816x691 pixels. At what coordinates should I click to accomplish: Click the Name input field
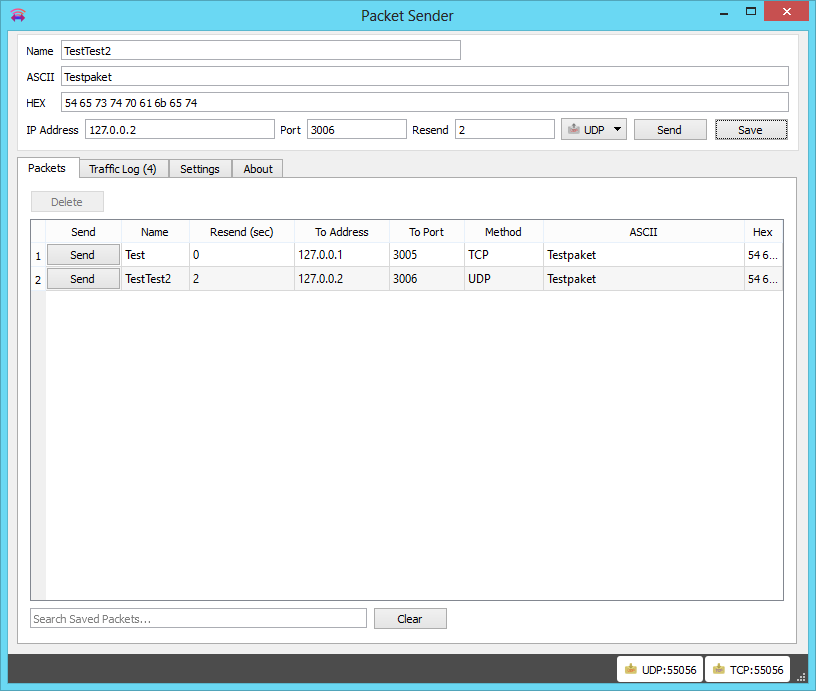click(x=261, y=50)
